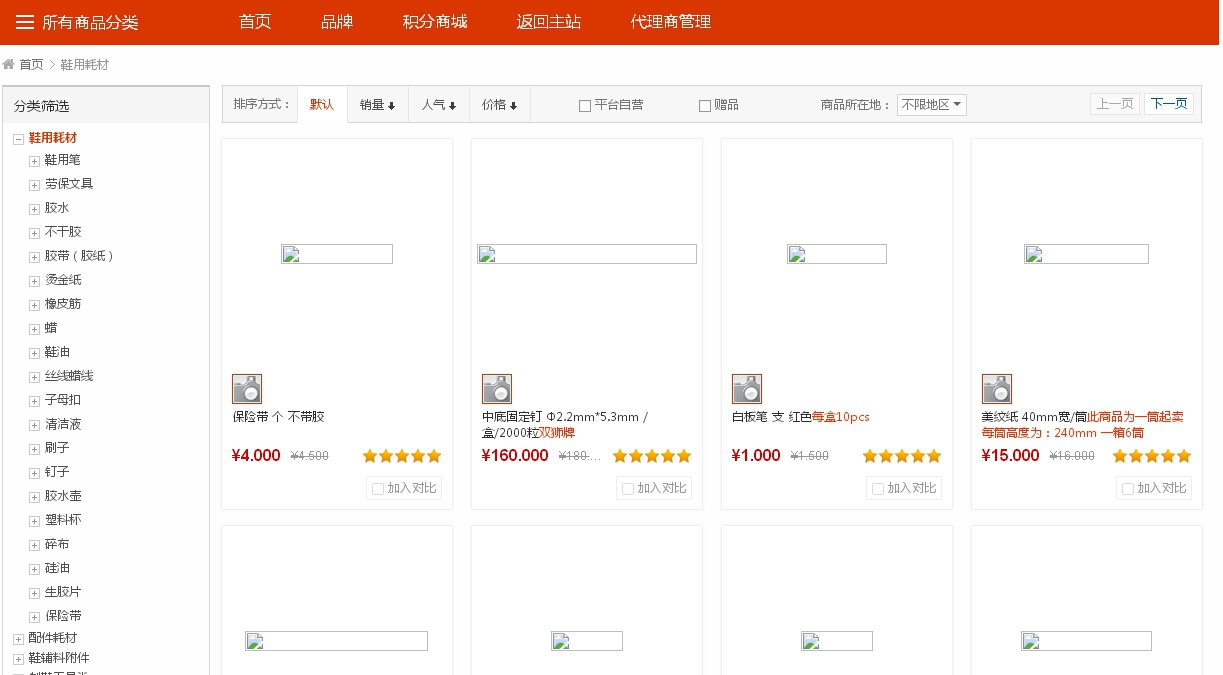
Task: Click star rating of ¥160.000 product
Action: [652, 456]
